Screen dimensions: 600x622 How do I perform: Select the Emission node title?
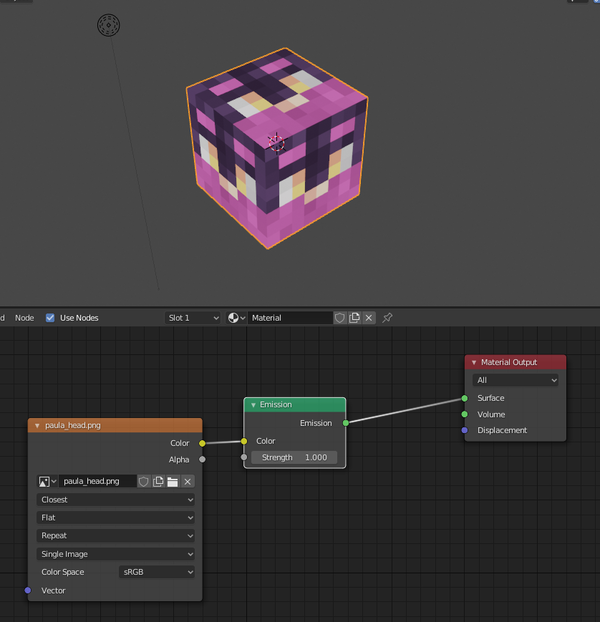click(276, 405)
